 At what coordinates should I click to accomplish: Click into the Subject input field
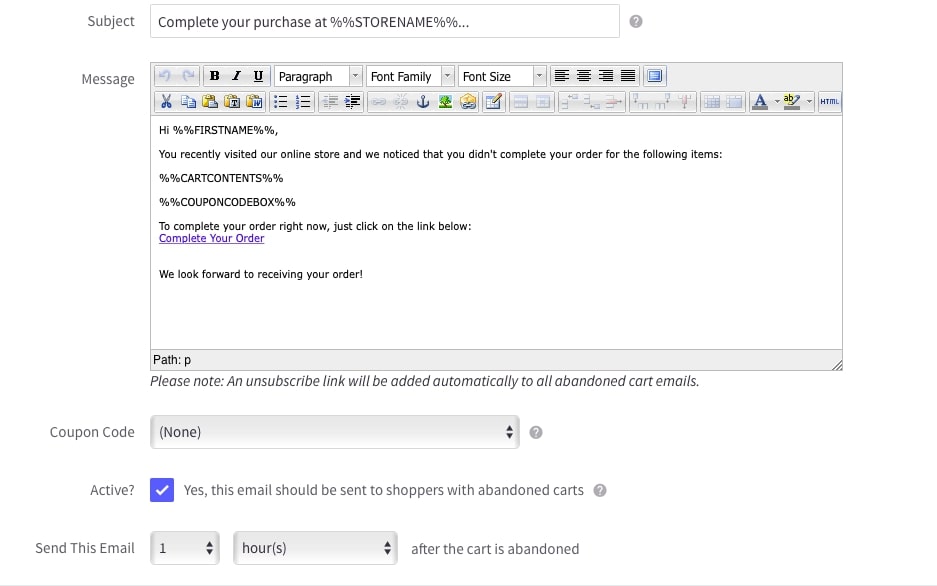pos(384,21)
